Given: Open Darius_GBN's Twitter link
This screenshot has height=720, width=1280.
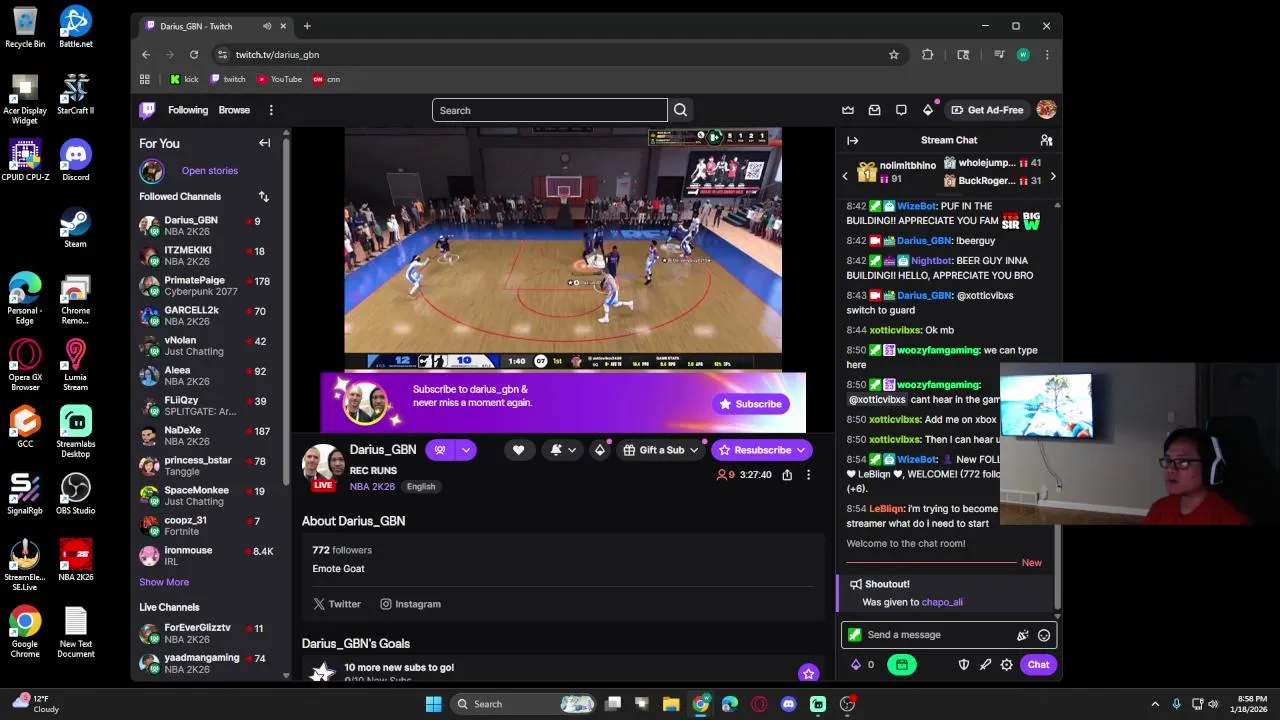Looking at the screenshot, I should [x=337, y=604].
